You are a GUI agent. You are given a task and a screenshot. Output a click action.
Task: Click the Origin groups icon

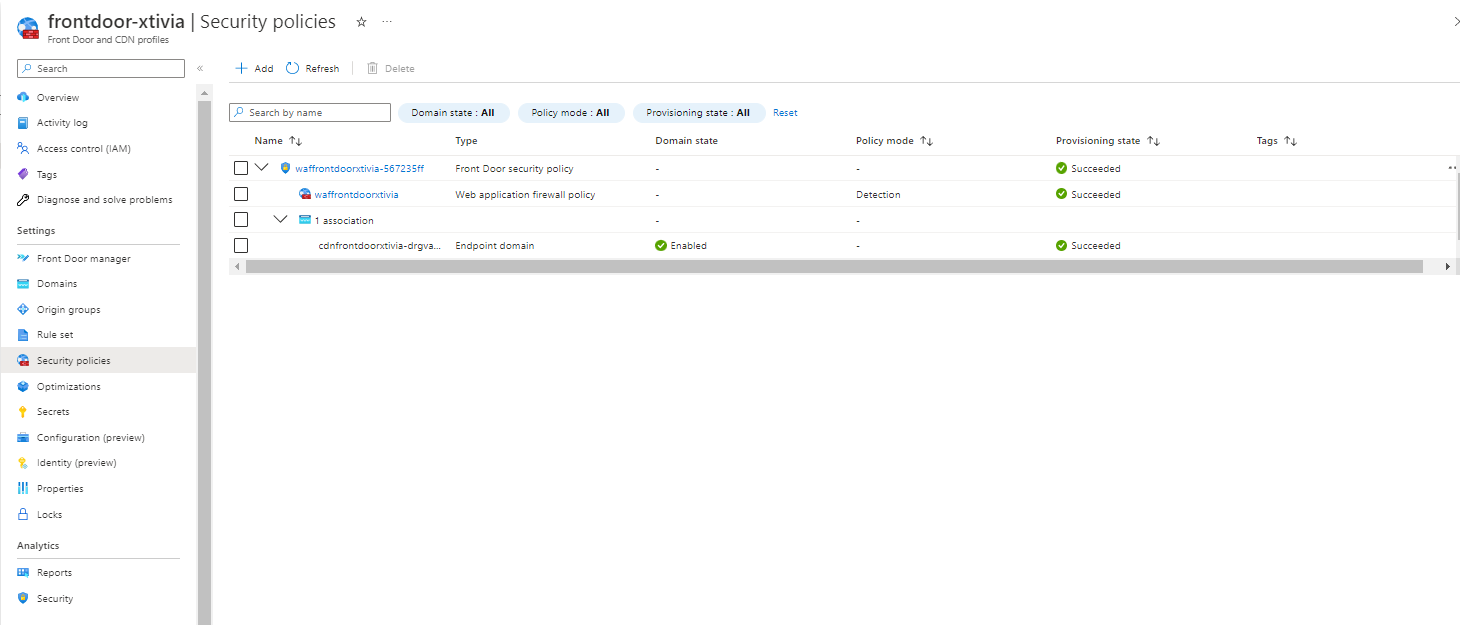(23, 309)
